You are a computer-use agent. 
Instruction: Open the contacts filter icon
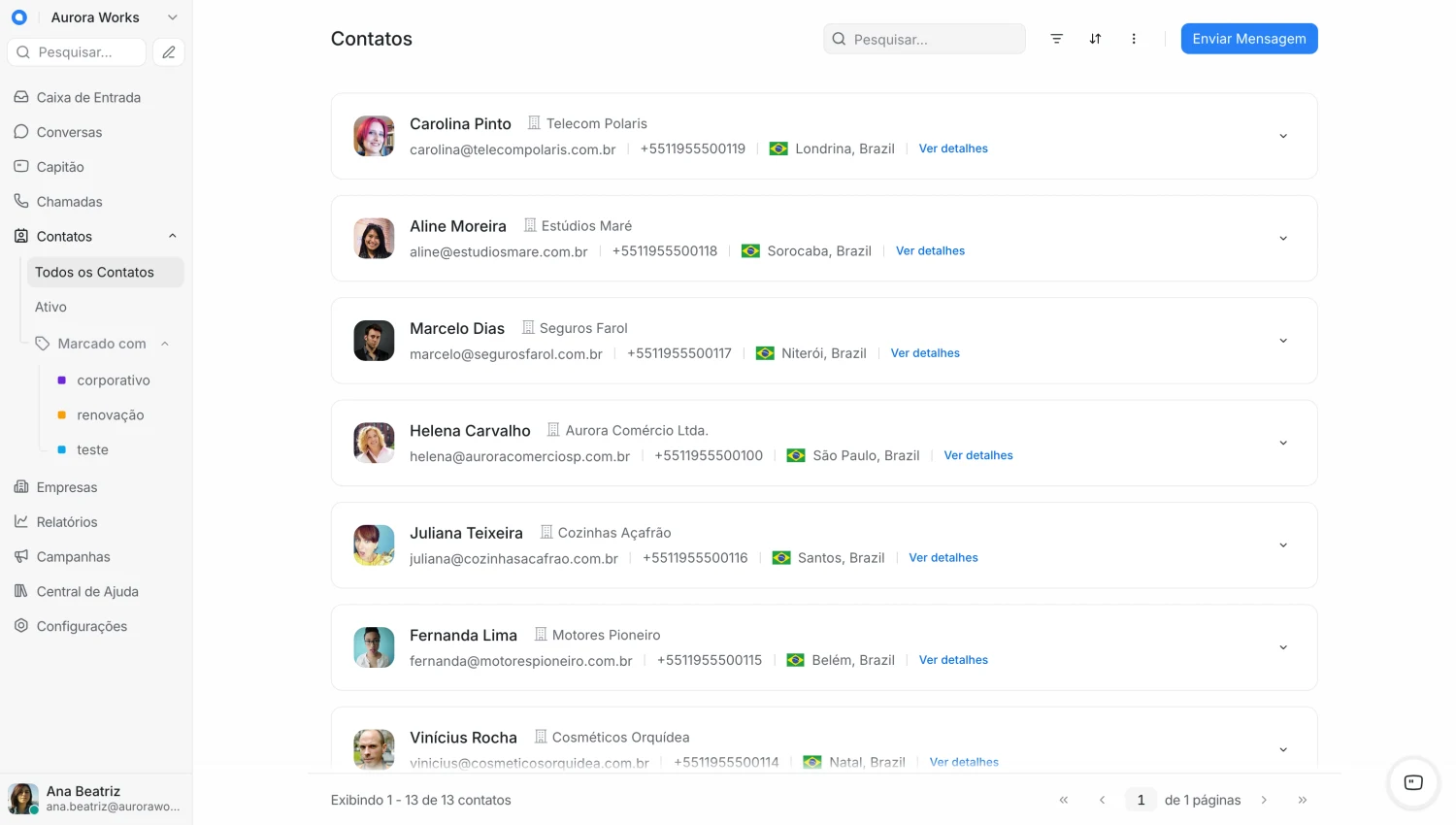click(x=1057, y=39)
